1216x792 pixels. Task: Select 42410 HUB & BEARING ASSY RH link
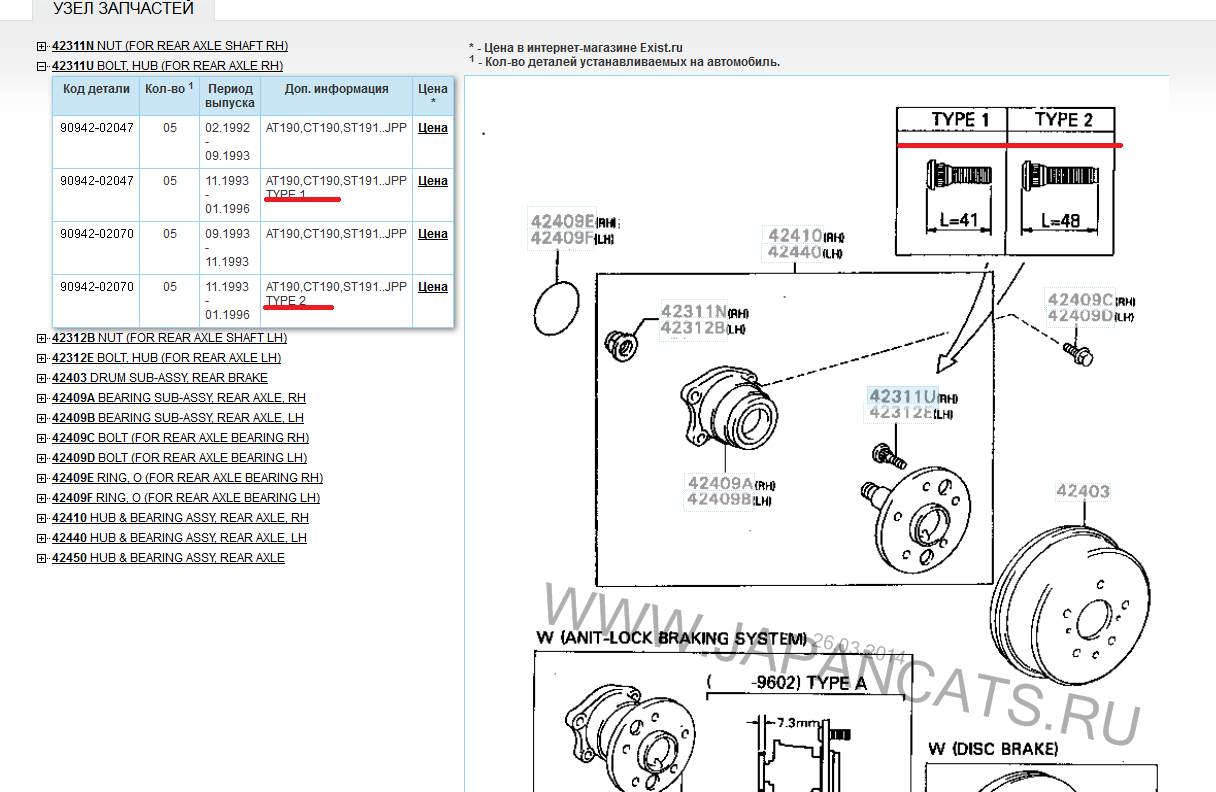click(x=180, y=518)
